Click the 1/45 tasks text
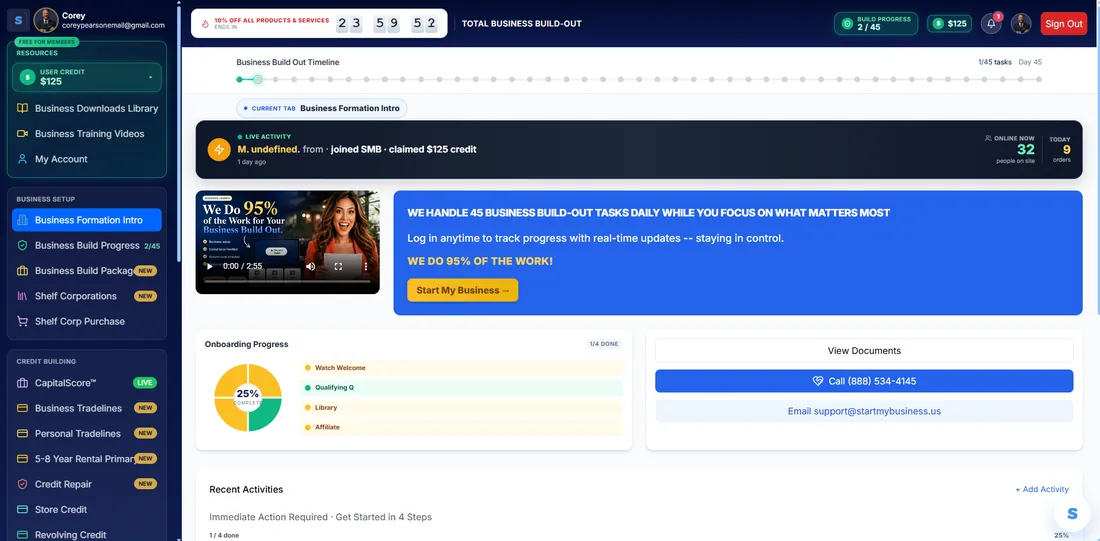Screen dimensions: 1100x541 [995, 62]
